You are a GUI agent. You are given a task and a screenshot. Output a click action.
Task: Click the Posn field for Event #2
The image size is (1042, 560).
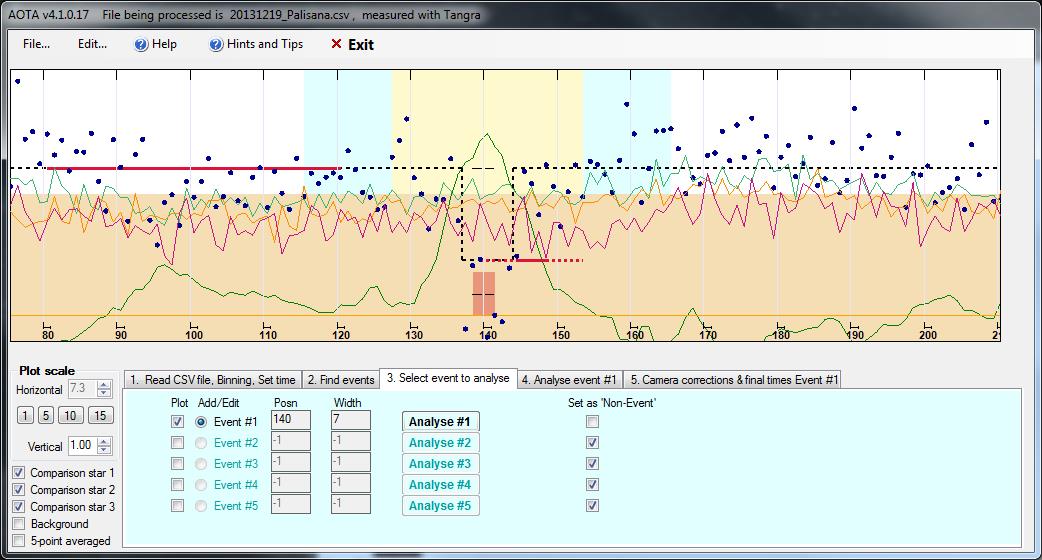pos(290,441)
